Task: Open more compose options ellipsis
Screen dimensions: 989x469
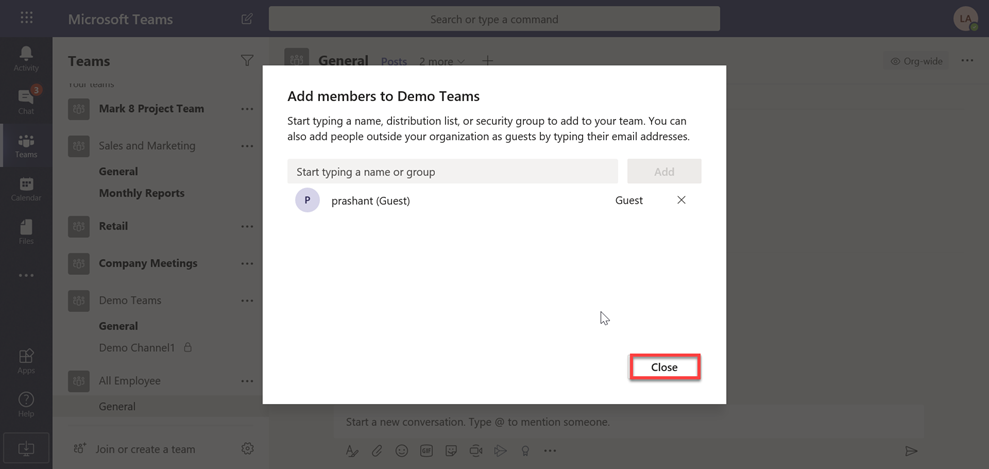Action: coord(550,451)
